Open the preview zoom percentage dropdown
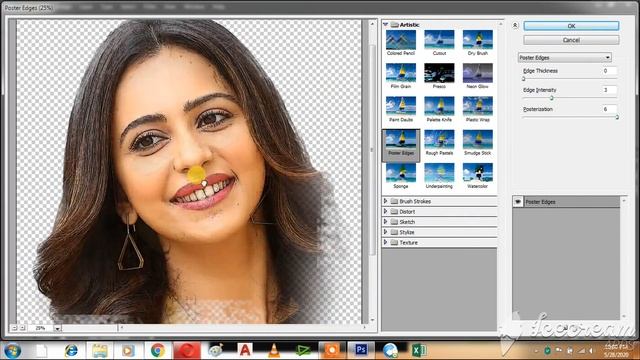Image resolution: width=640 pixels, height=360 pixels. click(x=58, y=328)
